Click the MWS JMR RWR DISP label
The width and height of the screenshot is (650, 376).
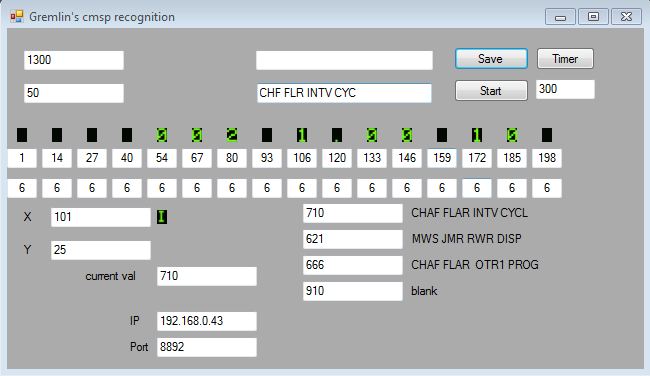click(467, 239)
